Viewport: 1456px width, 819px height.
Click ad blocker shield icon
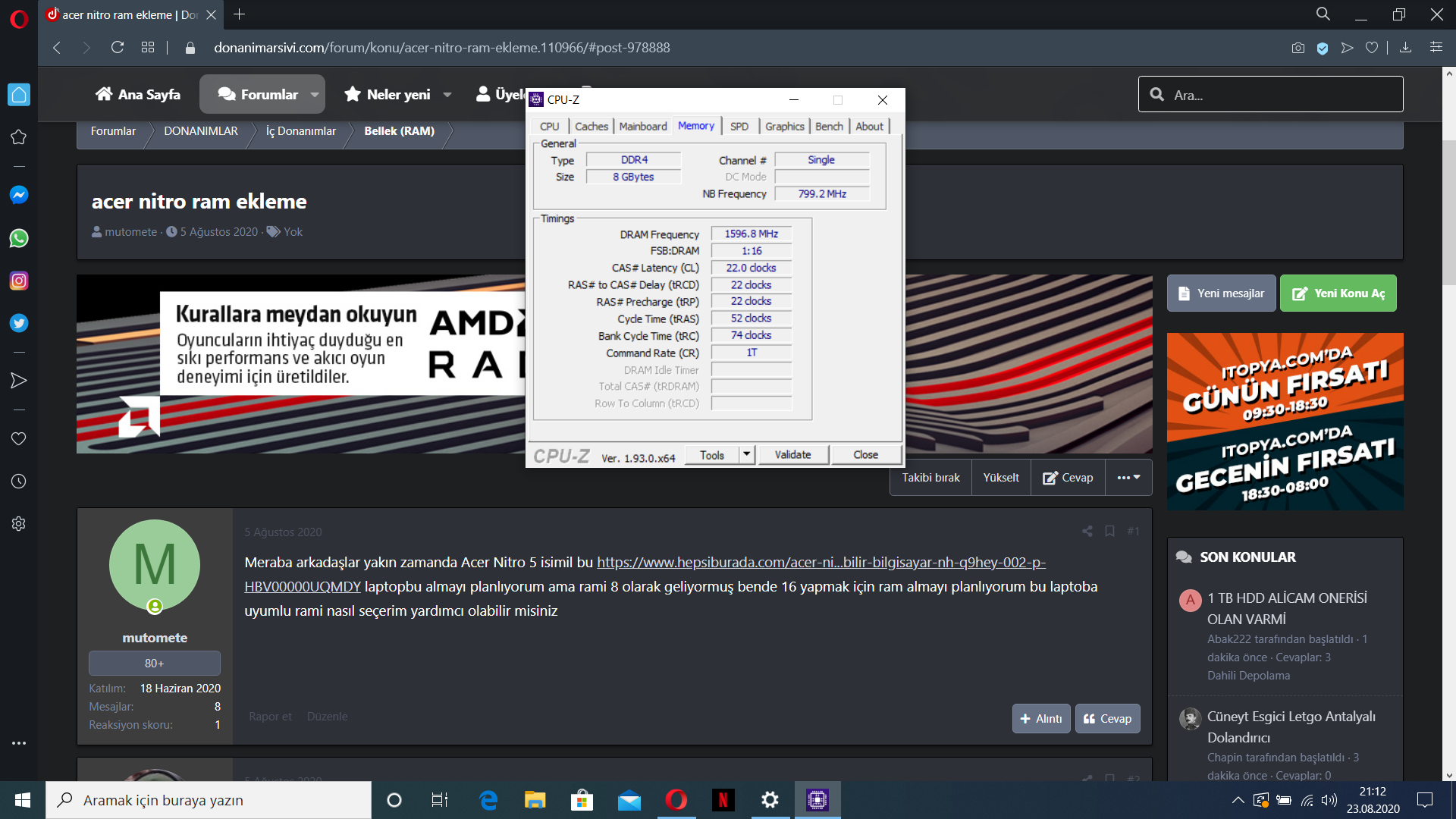pyautogui.click(x=1323, y=48)
